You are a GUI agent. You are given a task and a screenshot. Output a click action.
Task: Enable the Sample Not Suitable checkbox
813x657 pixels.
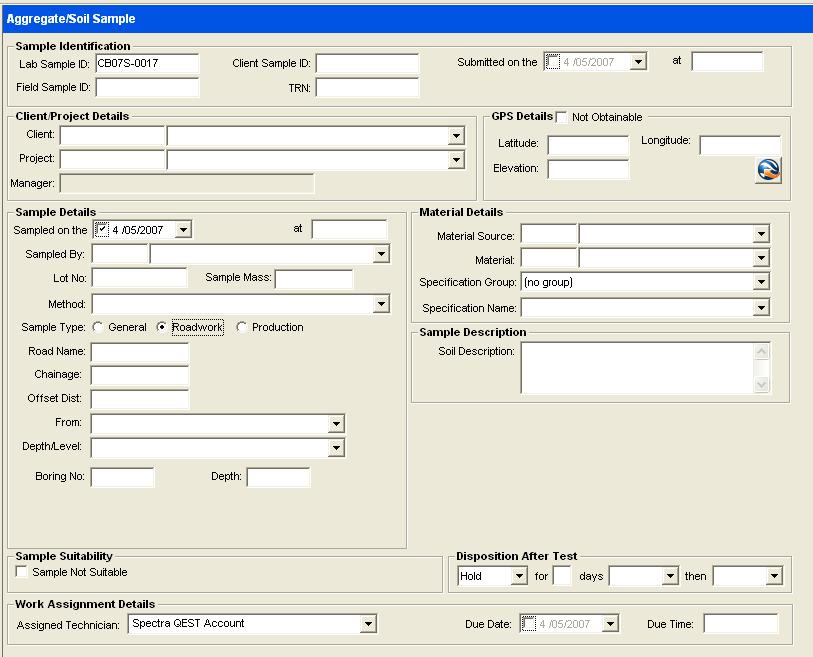(x=22, y=572)
